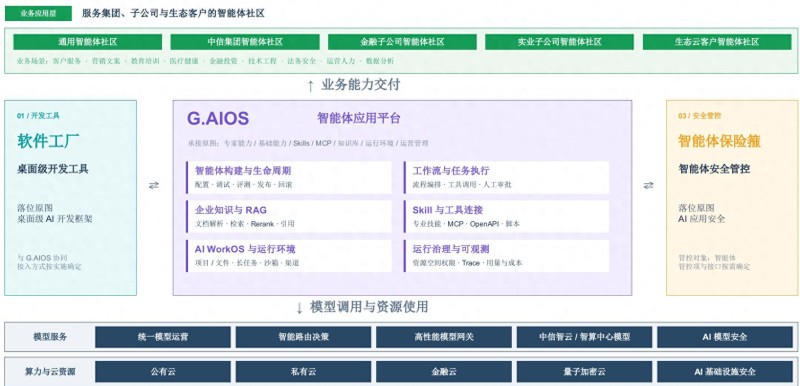This screenshot has height=386, width=800.
Task: Click the 业务应用层 green label
Action: click(x=38, y=14)
